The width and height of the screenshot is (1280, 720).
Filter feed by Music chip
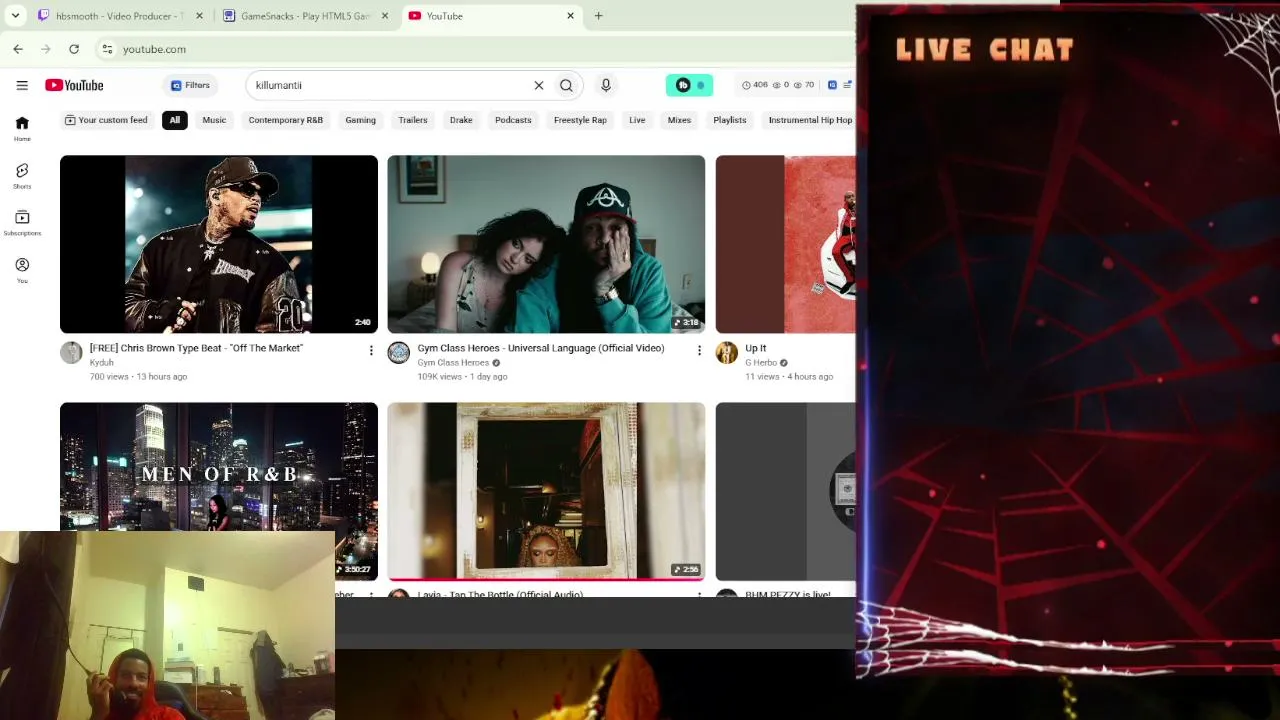tap(214, 120)
